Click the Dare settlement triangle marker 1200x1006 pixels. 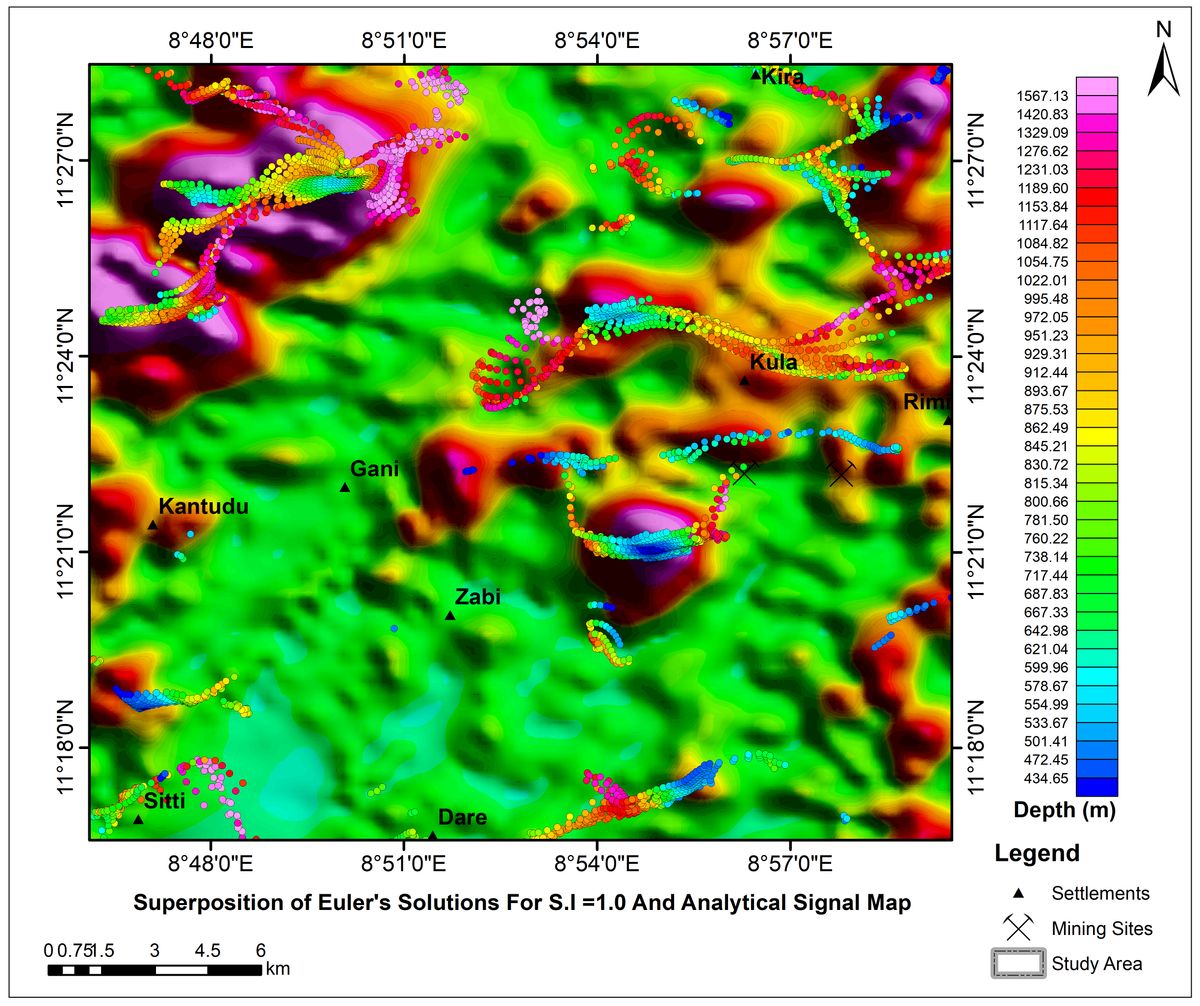click(432, 835)
